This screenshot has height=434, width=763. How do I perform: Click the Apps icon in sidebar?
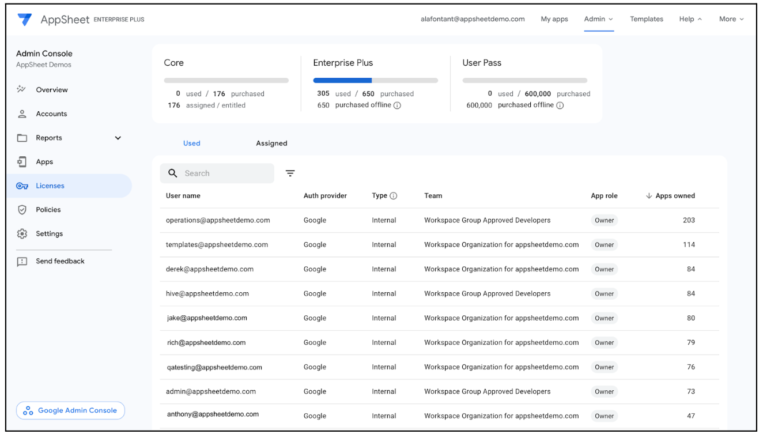(22, 162)
